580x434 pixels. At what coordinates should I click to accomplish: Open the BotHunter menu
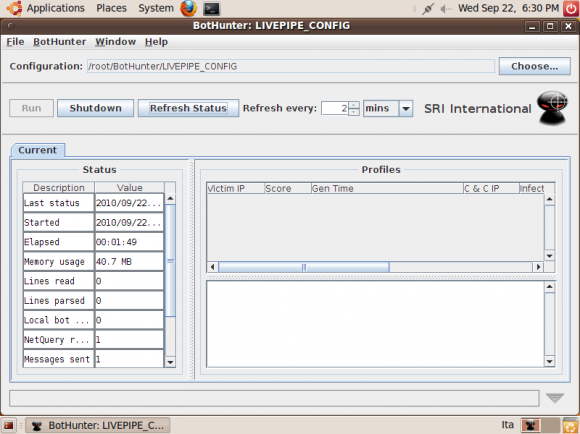point(60,42)
